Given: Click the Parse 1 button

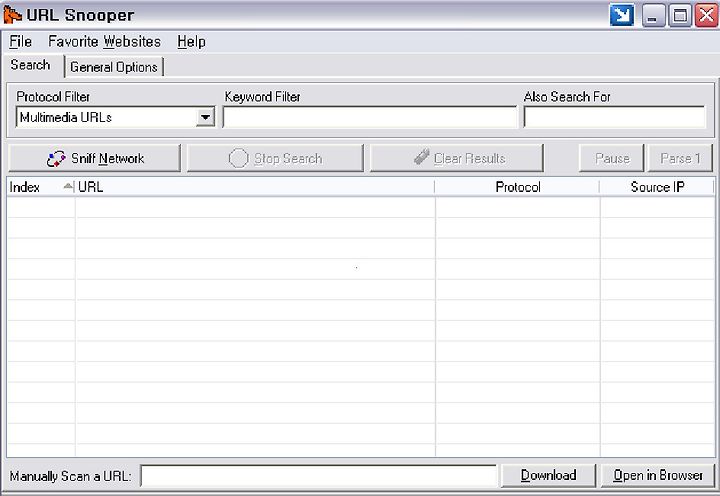Looking at the screenshot, I should point(680,158).
